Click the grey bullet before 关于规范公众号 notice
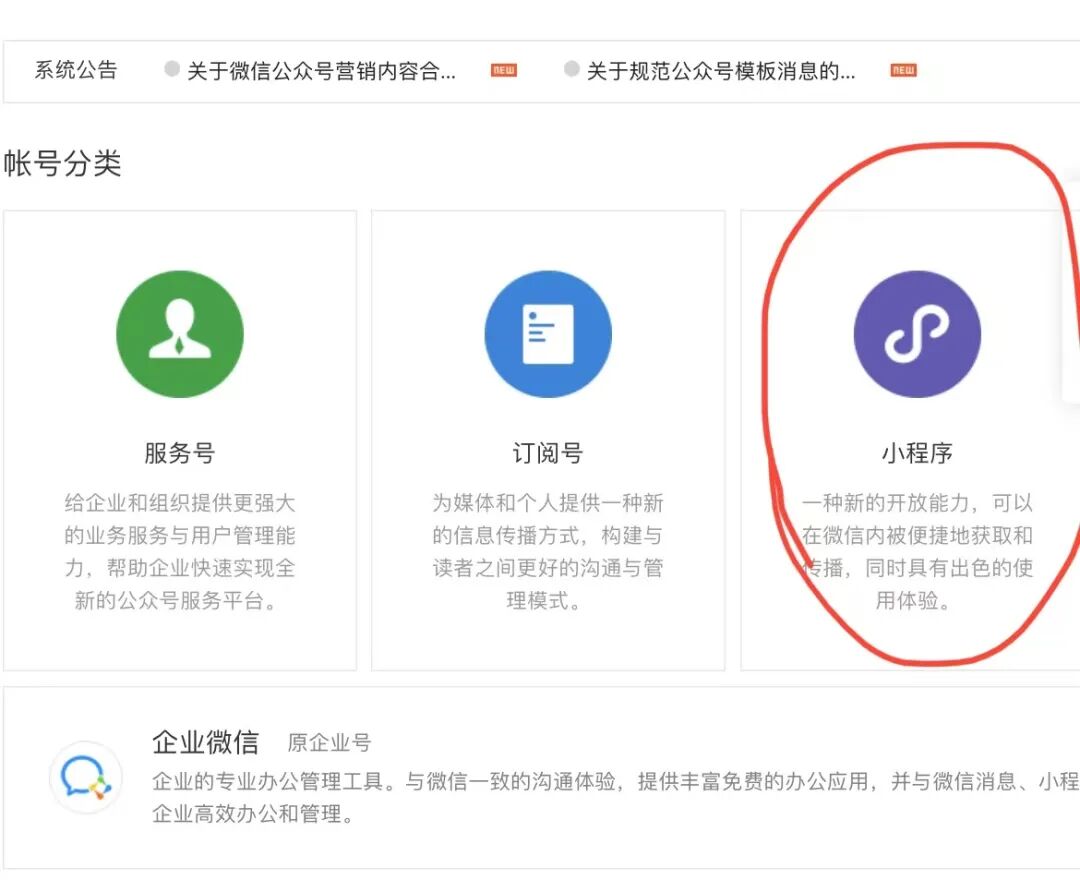Image resolution: width=1080 pixels, height=892 pixels. click(571, 69)
